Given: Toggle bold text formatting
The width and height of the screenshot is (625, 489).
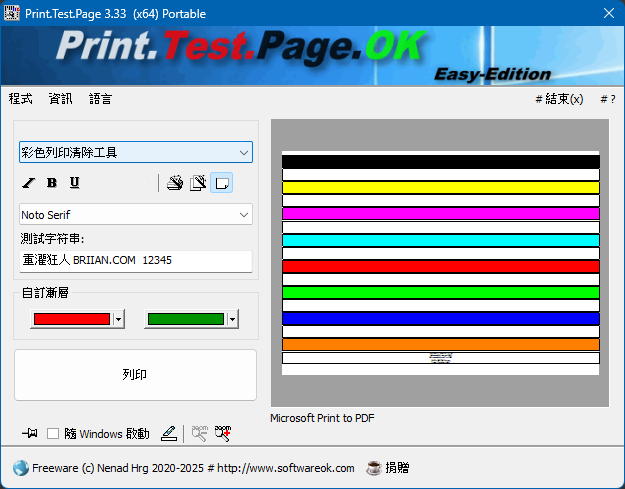Looking at the screenshot, I should click(52, 183).
